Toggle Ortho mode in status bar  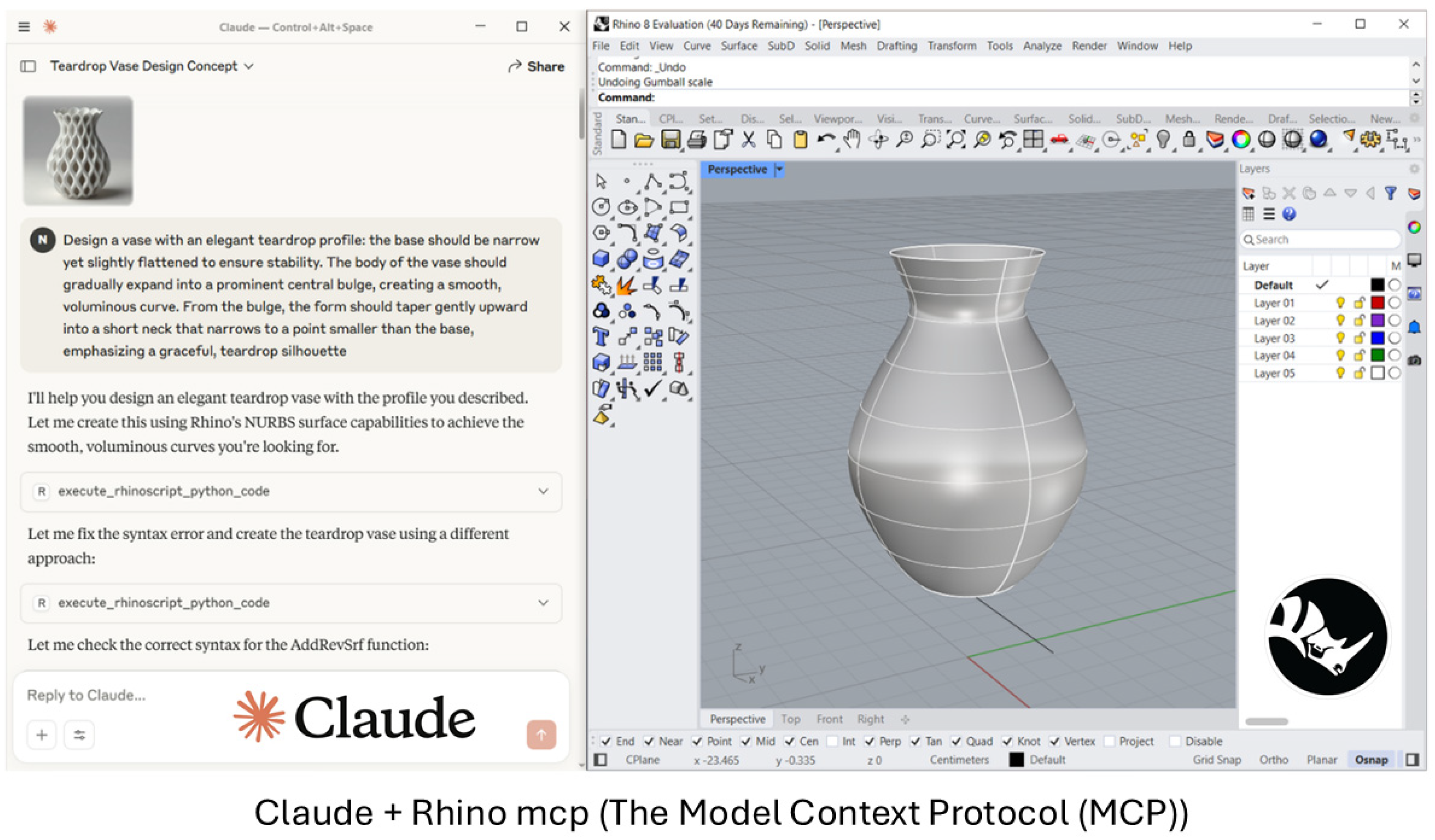coord(1273,760)
